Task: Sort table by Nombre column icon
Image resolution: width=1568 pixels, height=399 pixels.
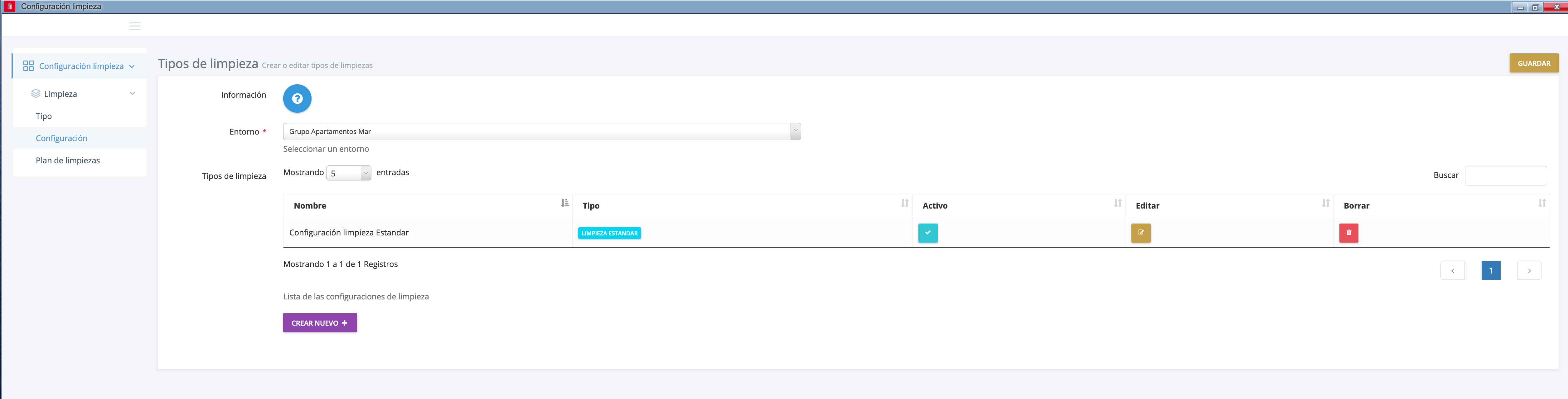Action: click(x=564, y=204)
